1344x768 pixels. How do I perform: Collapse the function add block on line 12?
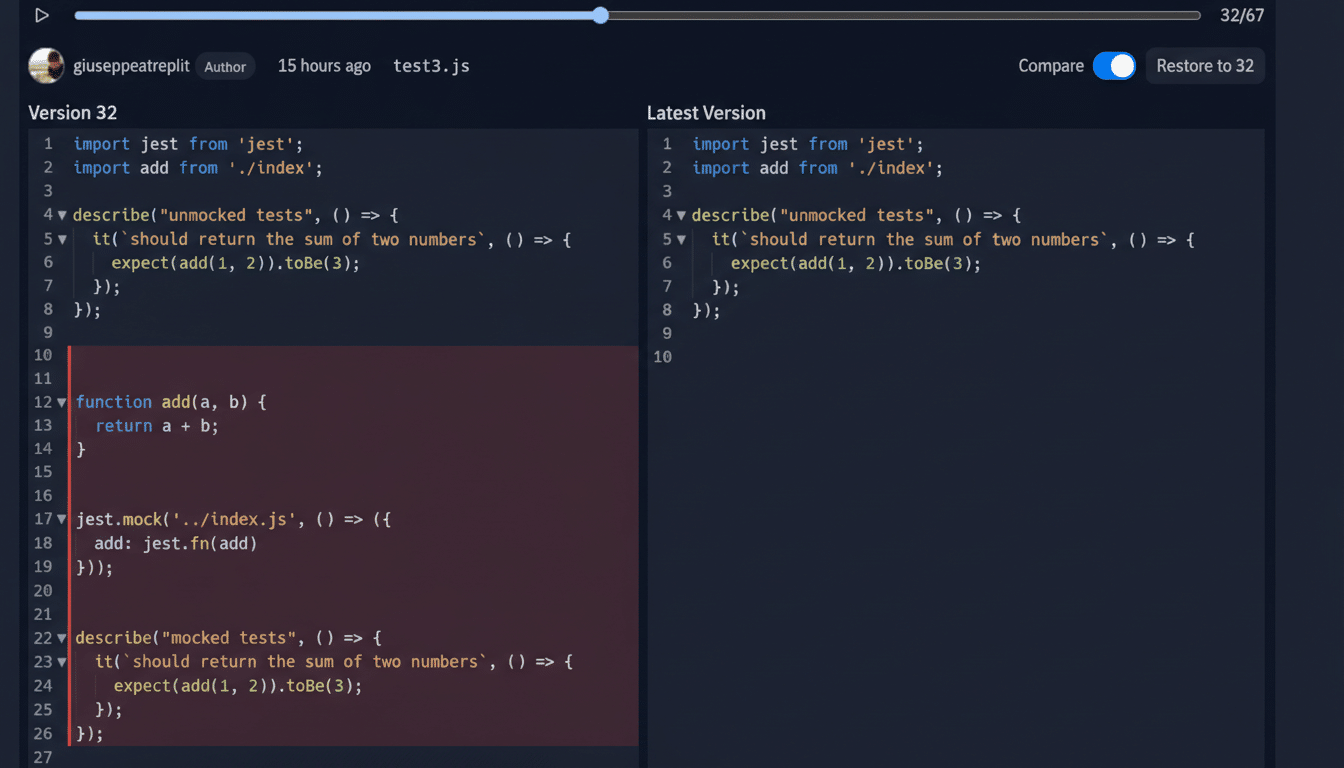pyautogui.click(x=61, y=401)
